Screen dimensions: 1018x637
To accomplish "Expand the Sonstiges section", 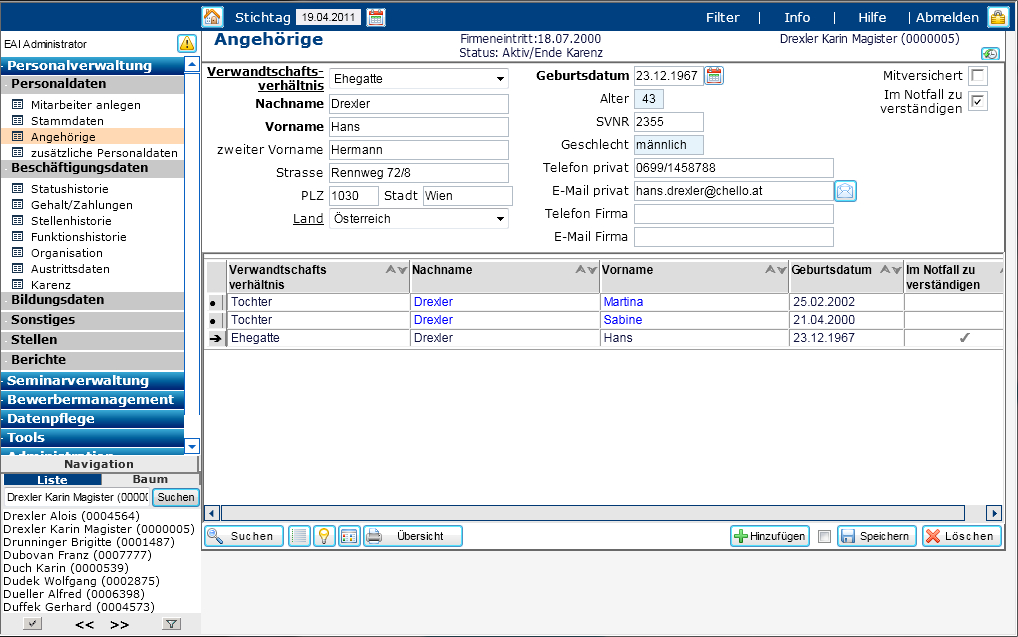I will pyautogui.click(x=93, y=320).
